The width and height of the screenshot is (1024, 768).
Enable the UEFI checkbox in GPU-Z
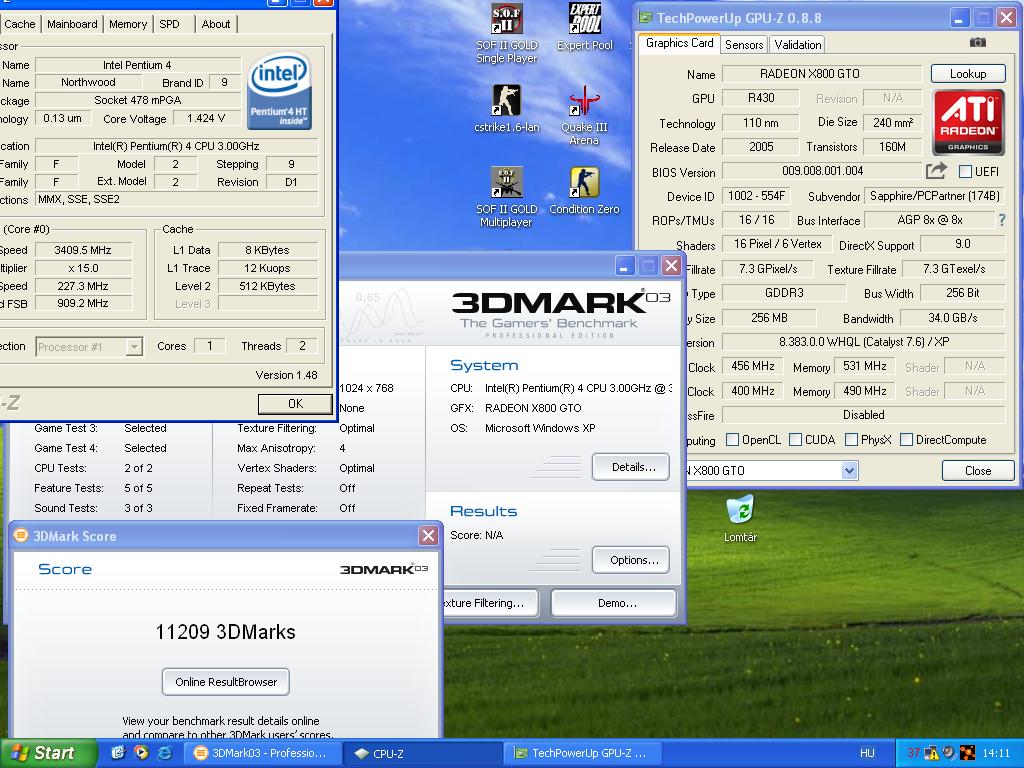pyautogui.click(x=965, y=172)
